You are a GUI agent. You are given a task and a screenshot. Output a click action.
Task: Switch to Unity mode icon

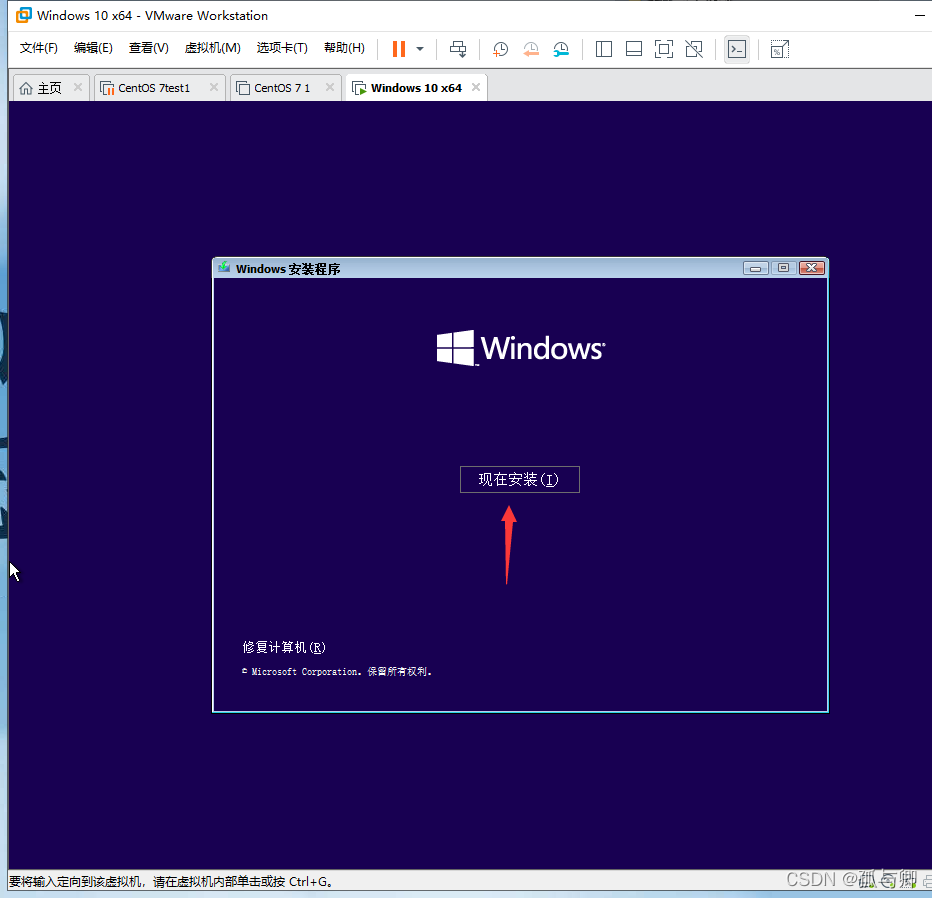(x=694, y=49)
